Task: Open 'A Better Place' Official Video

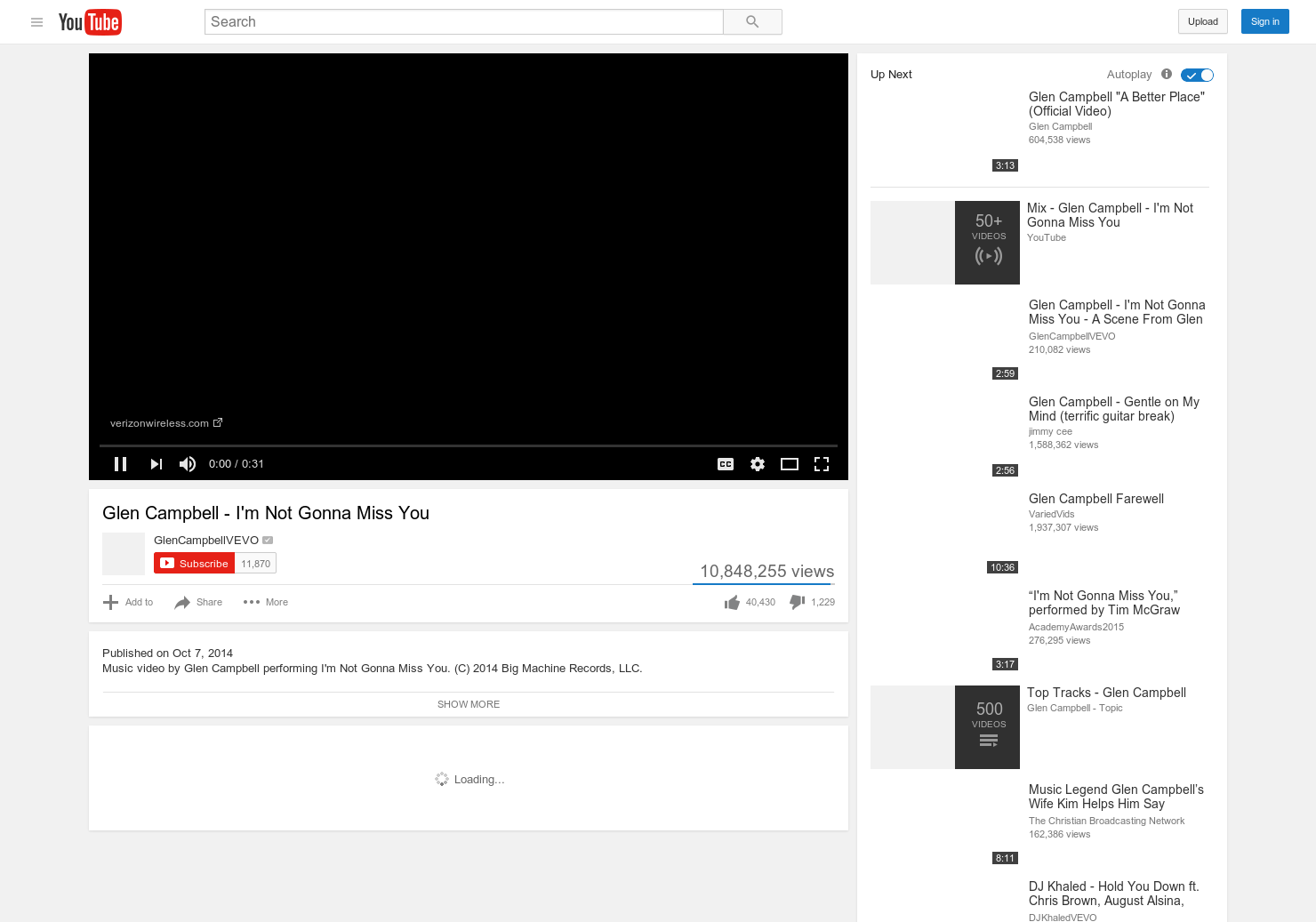Action: click(1116, 104)
